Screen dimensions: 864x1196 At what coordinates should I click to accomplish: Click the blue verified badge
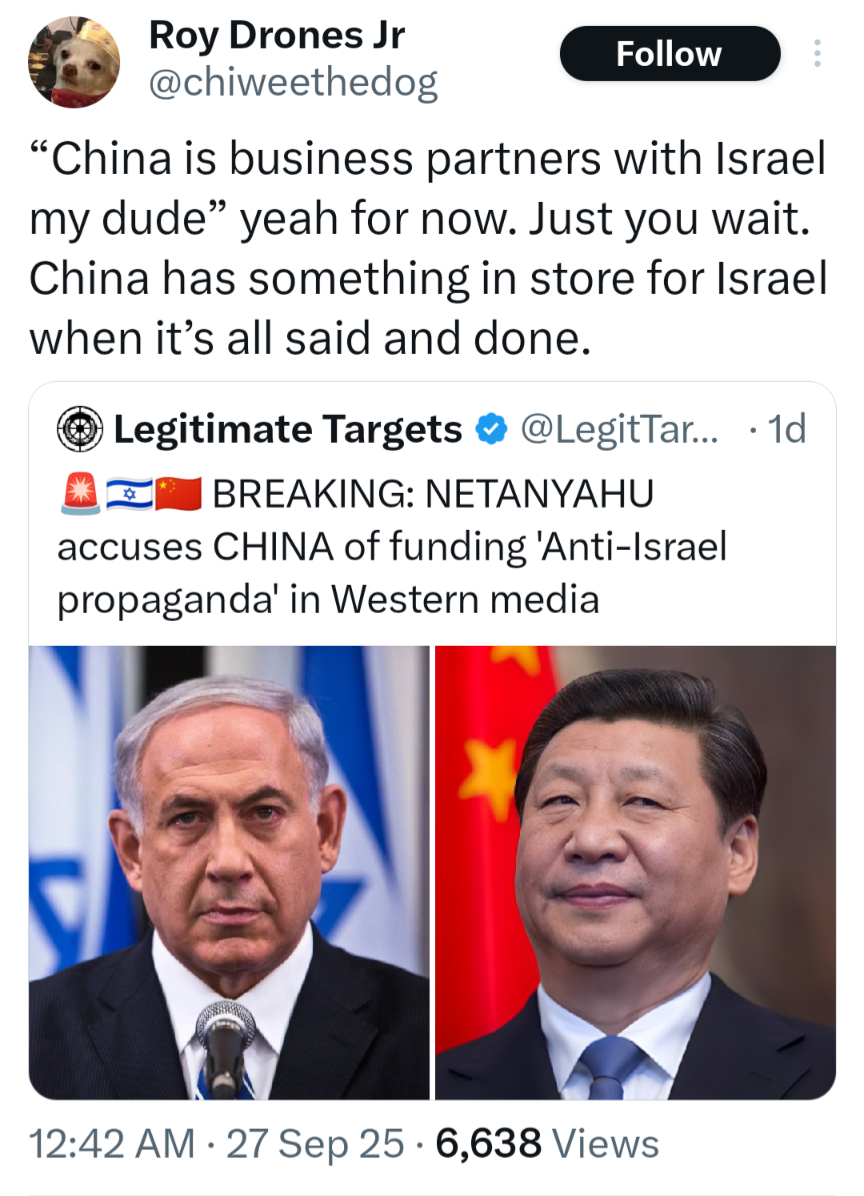[x=491, y=429]
